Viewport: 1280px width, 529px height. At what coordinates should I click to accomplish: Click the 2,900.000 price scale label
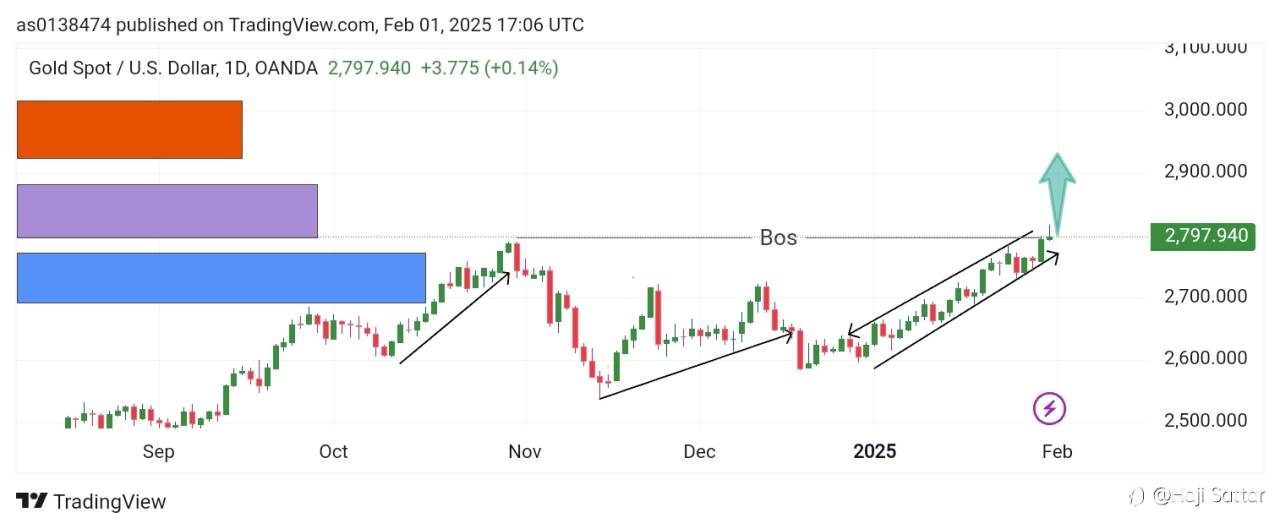tap(1205, 171)
